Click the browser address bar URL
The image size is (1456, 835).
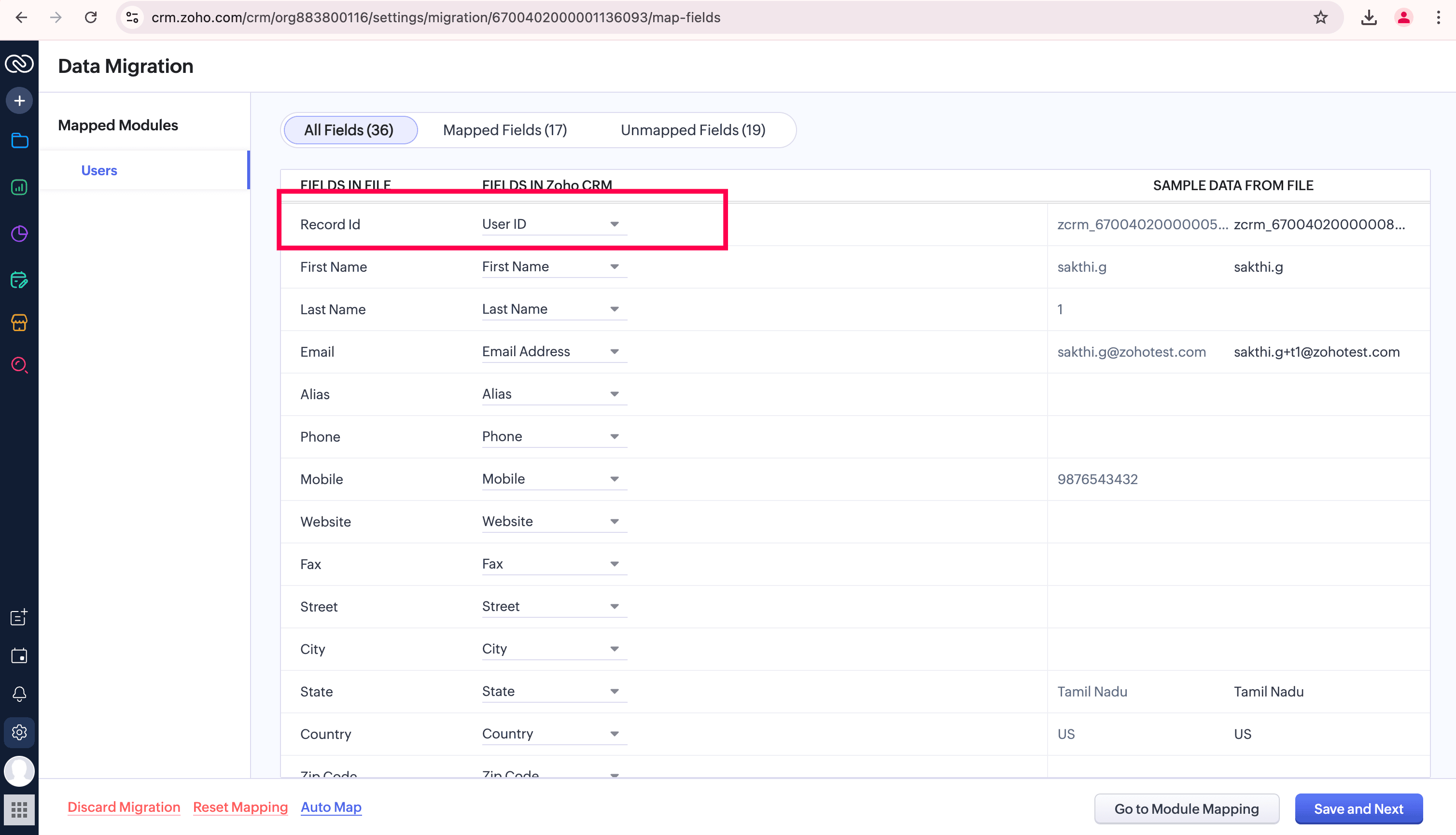click(x=436, y=18)
